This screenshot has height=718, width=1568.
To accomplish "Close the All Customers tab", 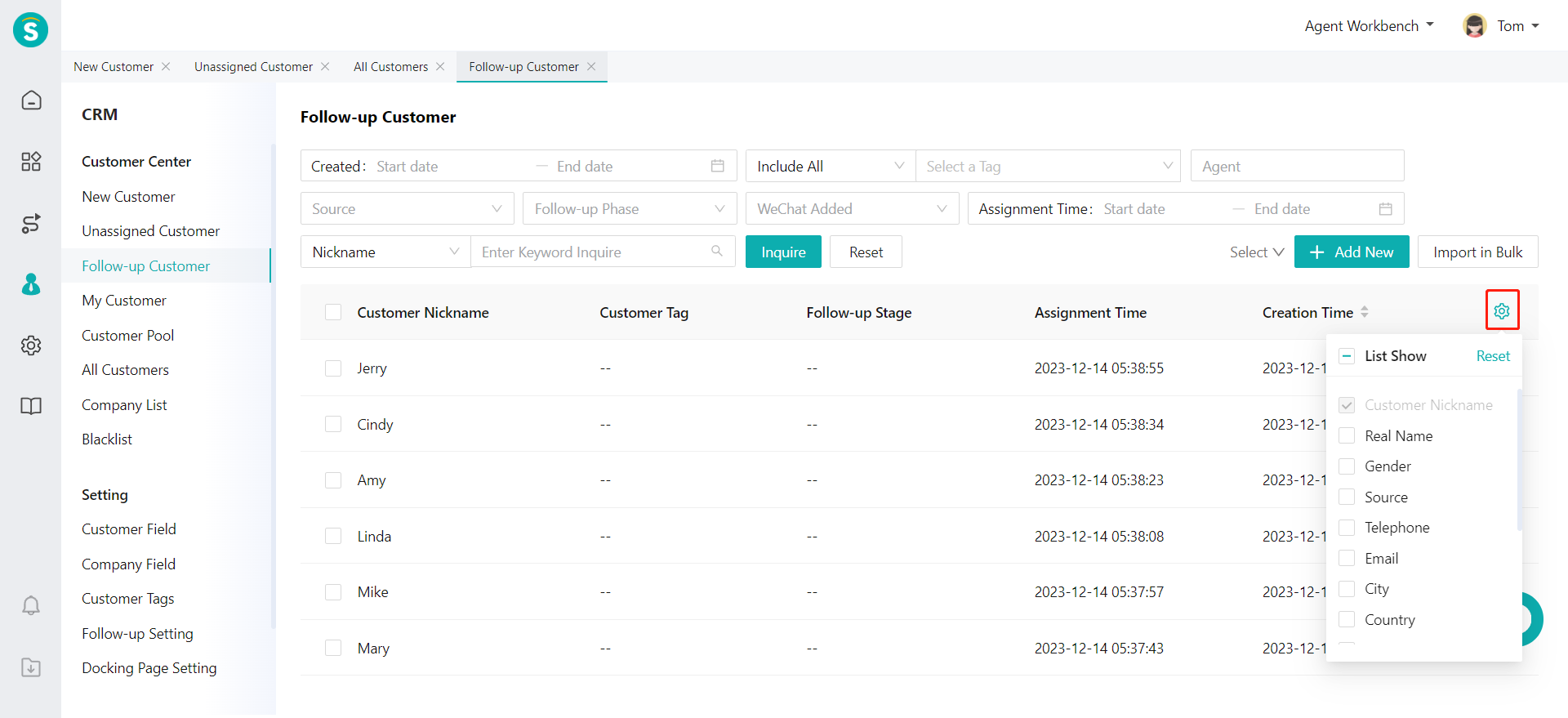I will pos(440,66).
